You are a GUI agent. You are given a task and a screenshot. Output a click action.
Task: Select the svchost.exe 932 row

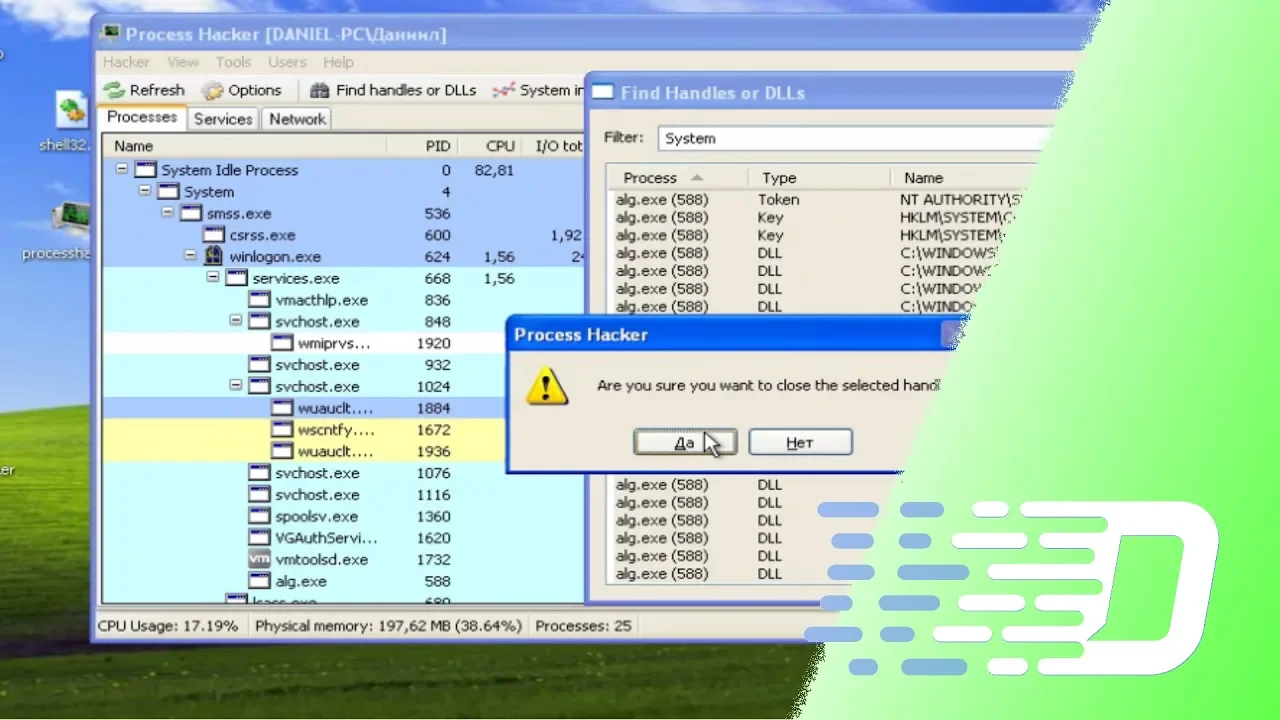[343, 365]
